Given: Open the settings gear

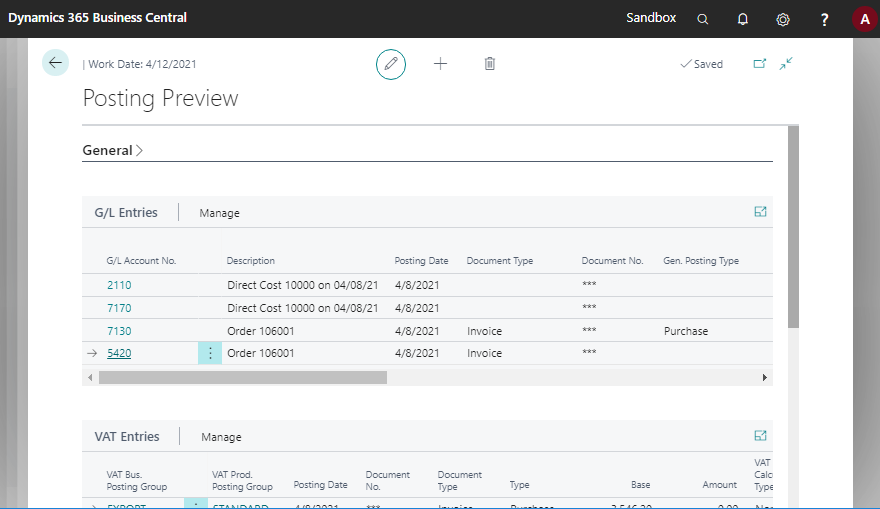Looking at the screenshot, I should (783, 19).
